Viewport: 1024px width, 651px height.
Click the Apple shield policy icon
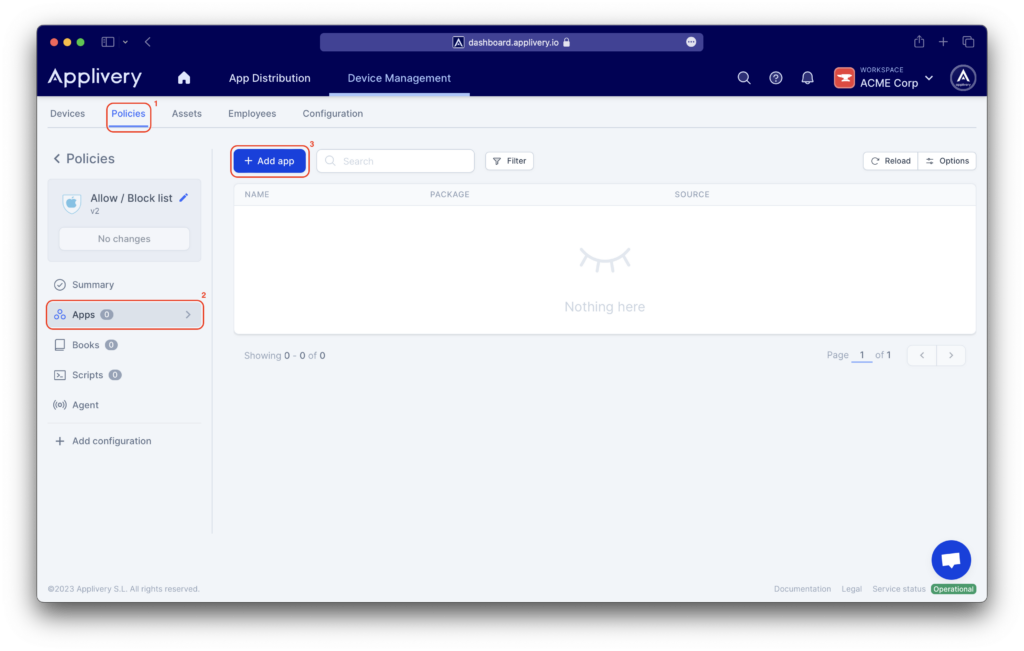(x=72, y=203)
